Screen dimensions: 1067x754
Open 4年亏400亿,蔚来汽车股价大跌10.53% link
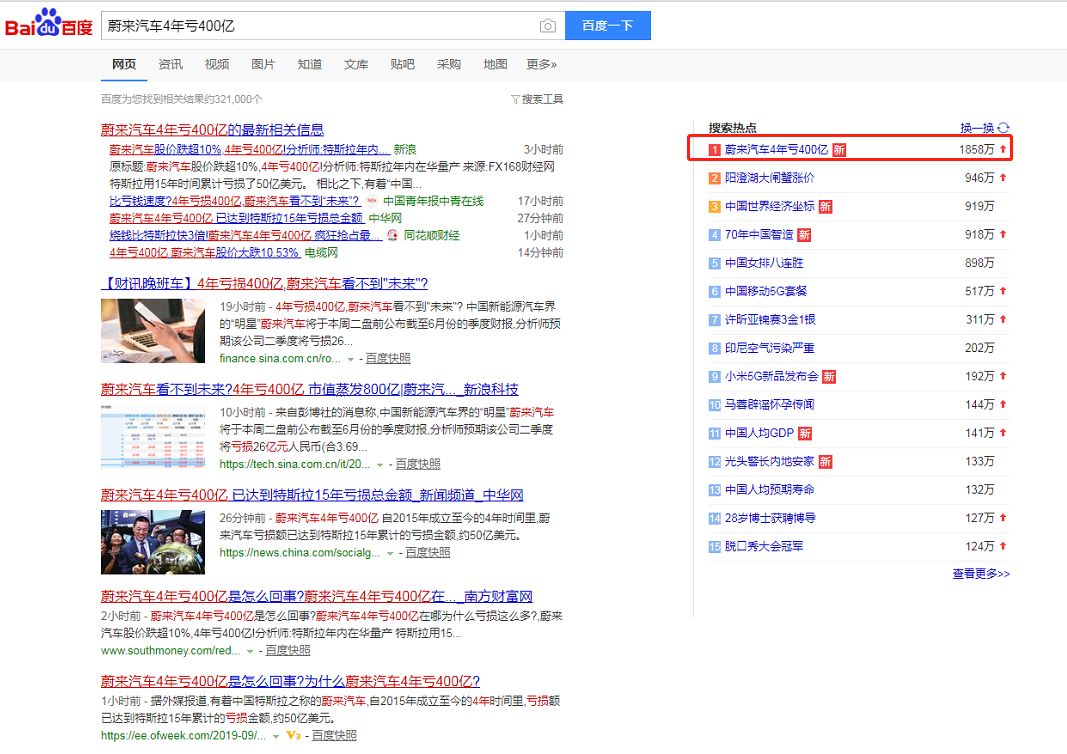click(x=204, y=252)
